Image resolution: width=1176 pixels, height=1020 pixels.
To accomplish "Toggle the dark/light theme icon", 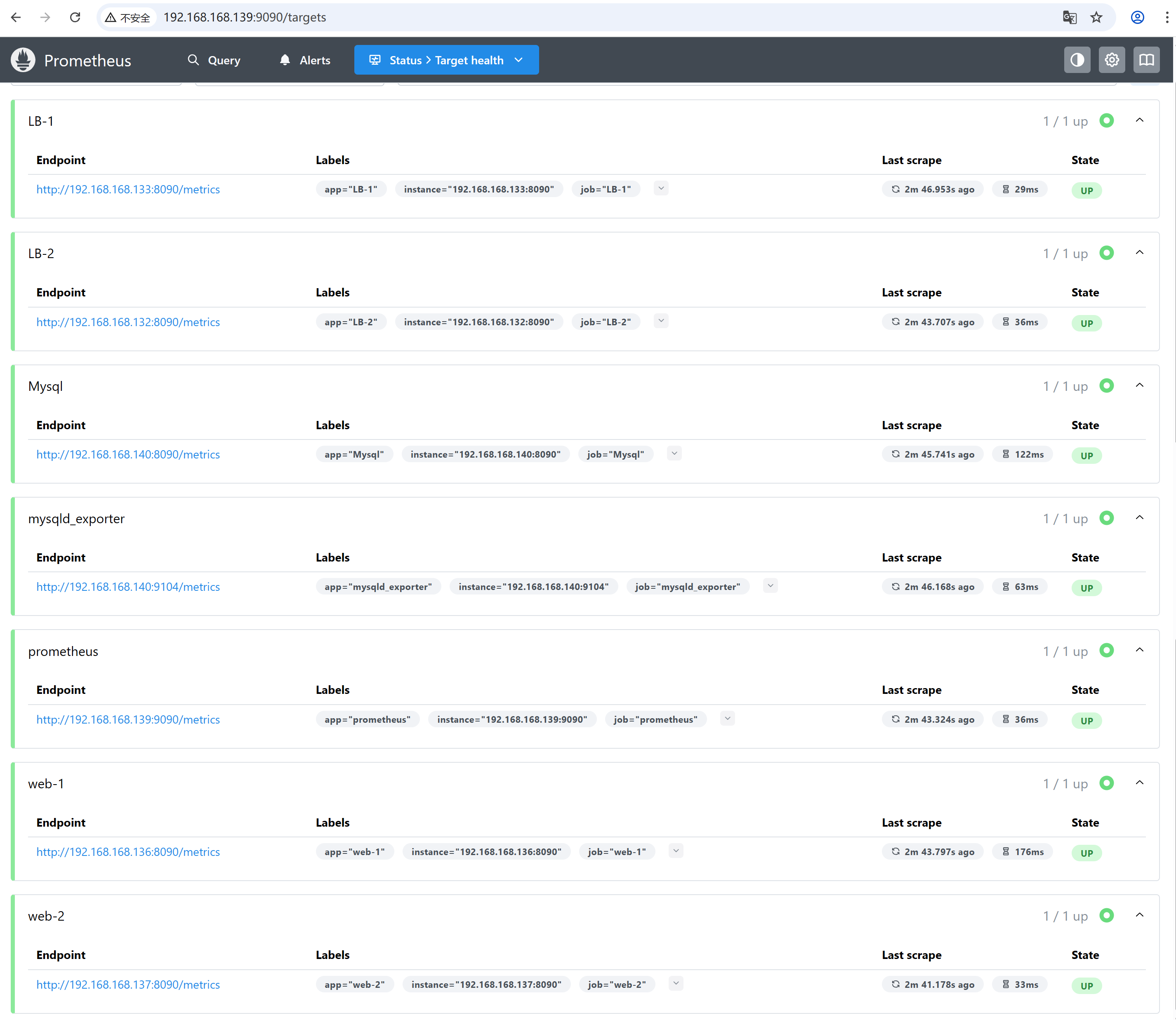I will (1077, 60).
